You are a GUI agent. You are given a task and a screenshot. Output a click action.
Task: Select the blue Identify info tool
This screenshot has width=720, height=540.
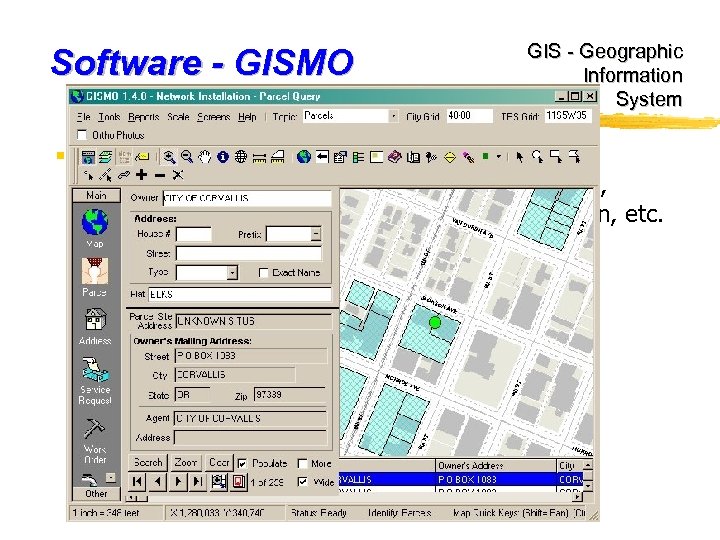[x=223, y=157]
